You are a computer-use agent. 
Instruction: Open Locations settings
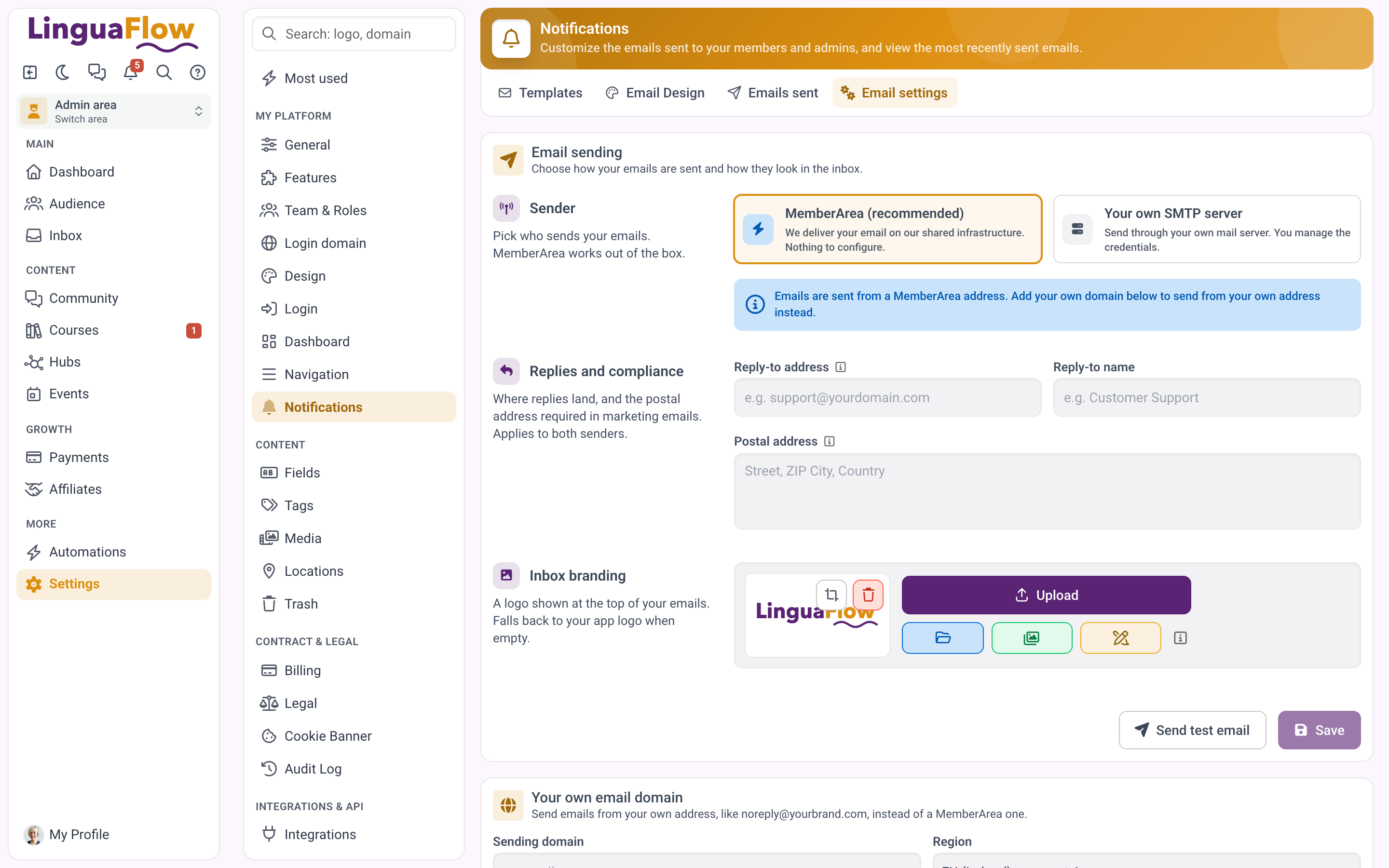[x=354, y=571]
